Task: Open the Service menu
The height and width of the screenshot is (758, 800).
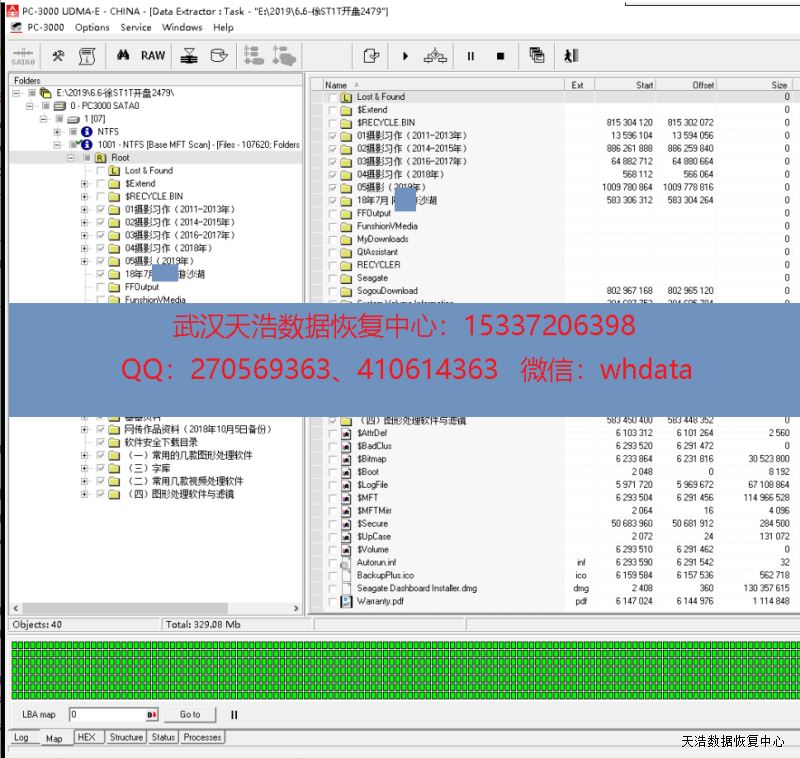Action: click(136, 27)
